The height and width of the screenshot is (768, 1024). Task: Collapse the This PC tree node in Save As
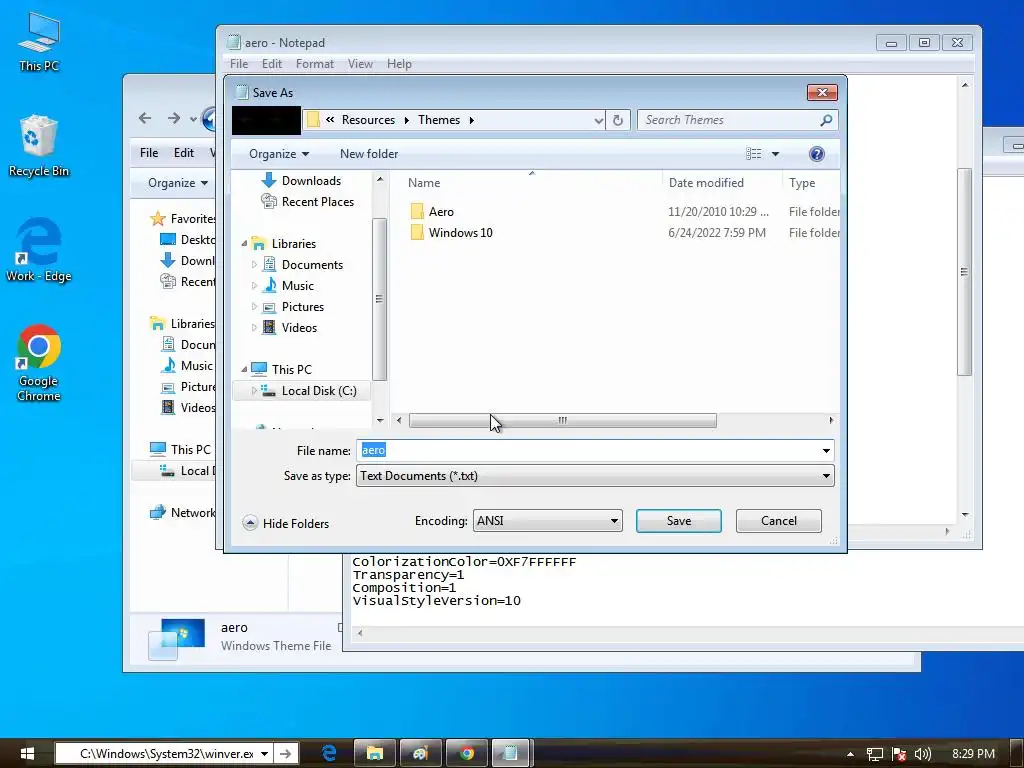click(244, 369)
